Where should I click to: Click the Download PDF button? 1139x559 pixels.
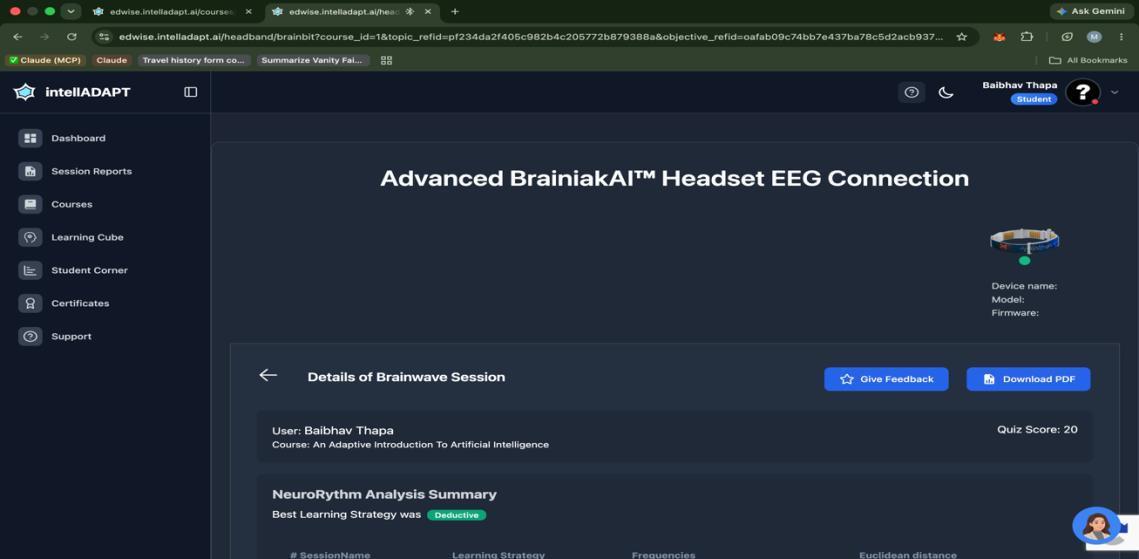1028,379
